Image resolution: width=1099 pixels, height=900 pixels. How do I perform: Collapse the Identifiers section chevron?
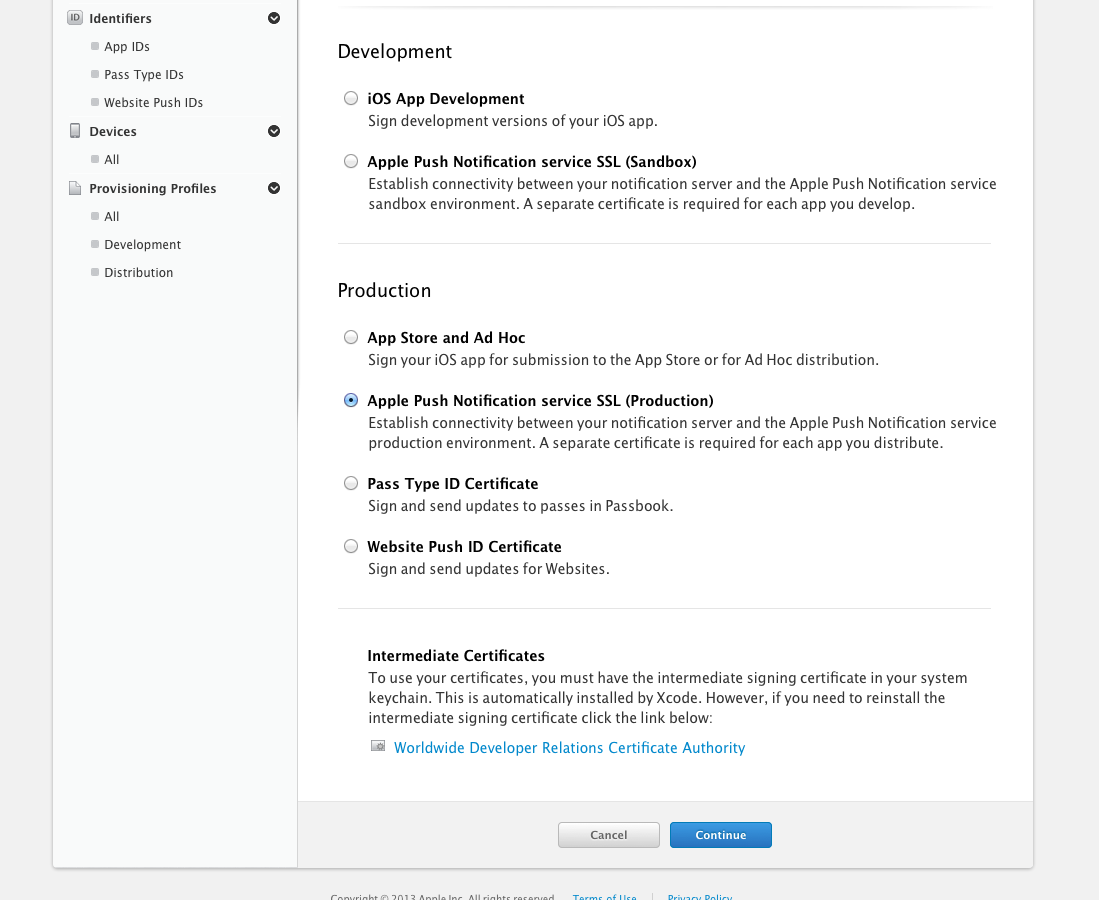[274, 18]
